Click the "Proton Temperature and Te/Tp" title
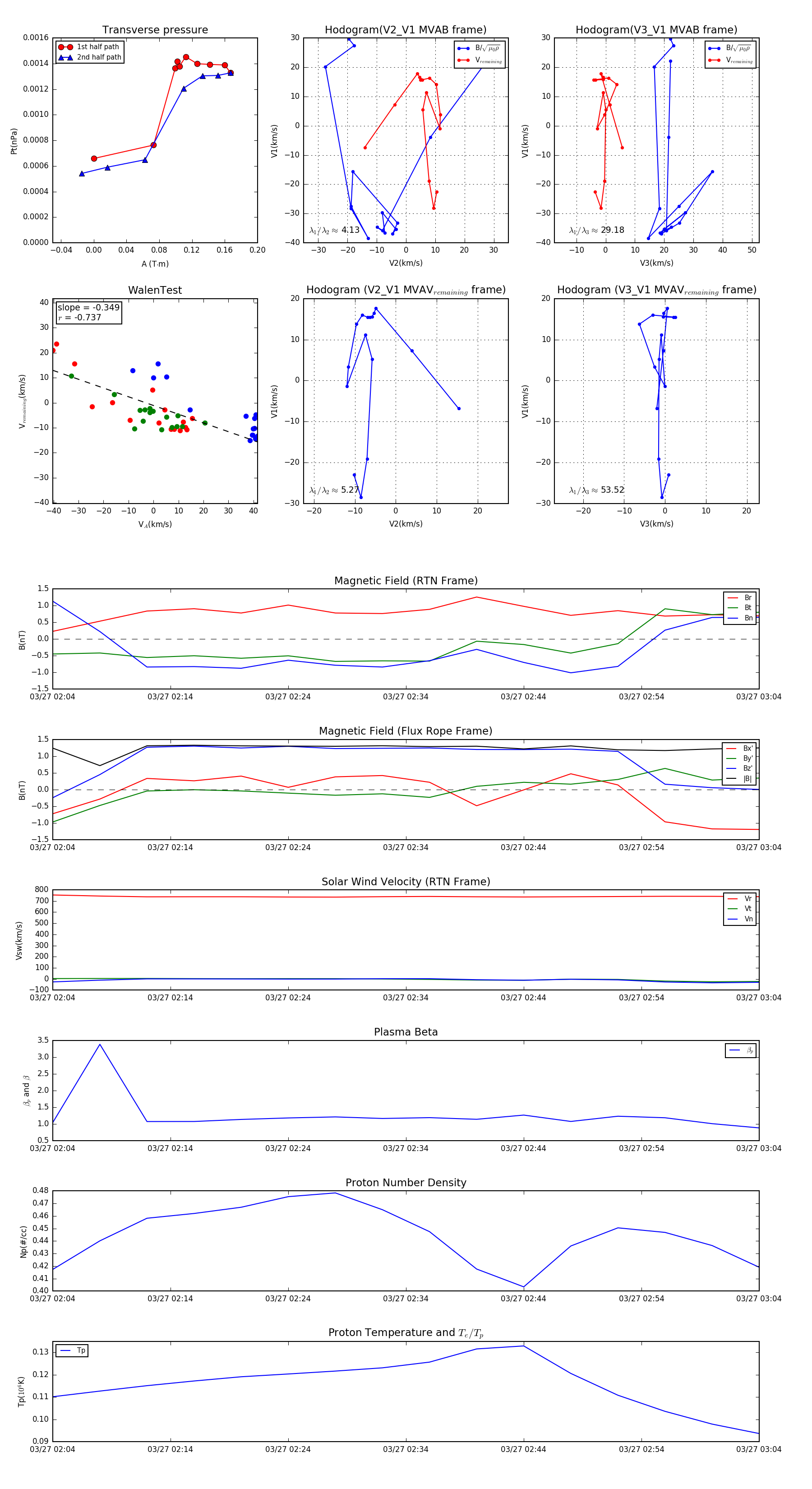This screenshot has width=812, height=1489. tap(406, 1333)
